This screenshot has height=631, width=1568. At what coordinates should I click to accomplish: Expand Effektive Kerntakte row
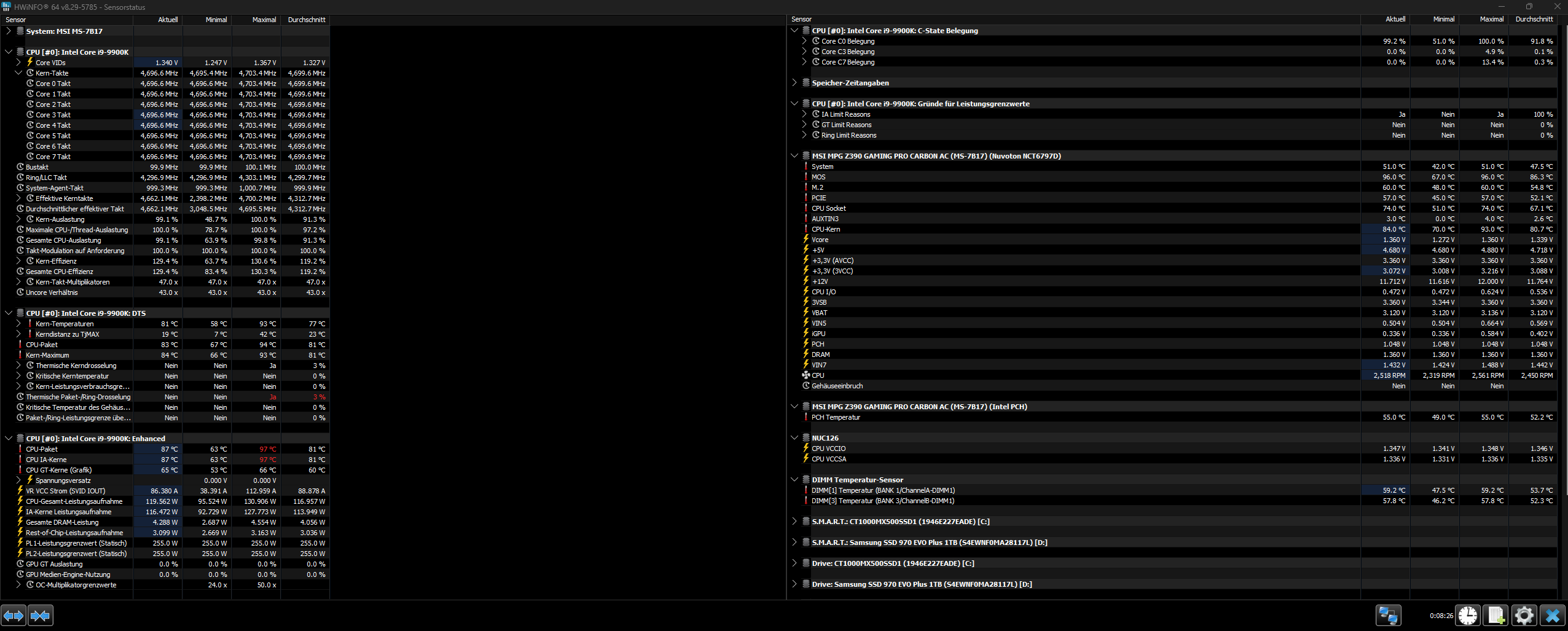coord(18,198)
